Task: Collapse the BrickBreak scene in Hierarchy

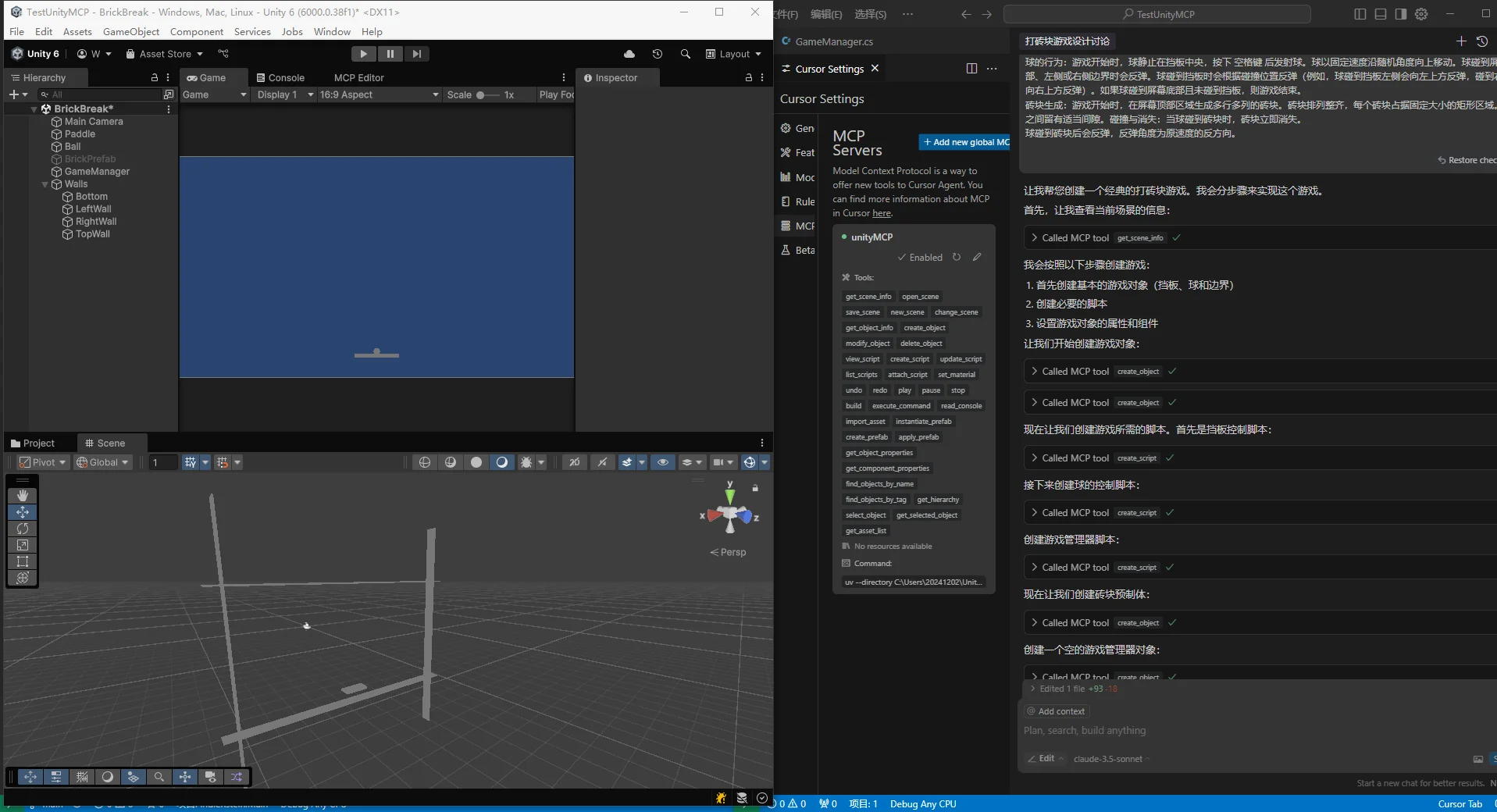Action: pyautogui.click(x=34, y=109)
